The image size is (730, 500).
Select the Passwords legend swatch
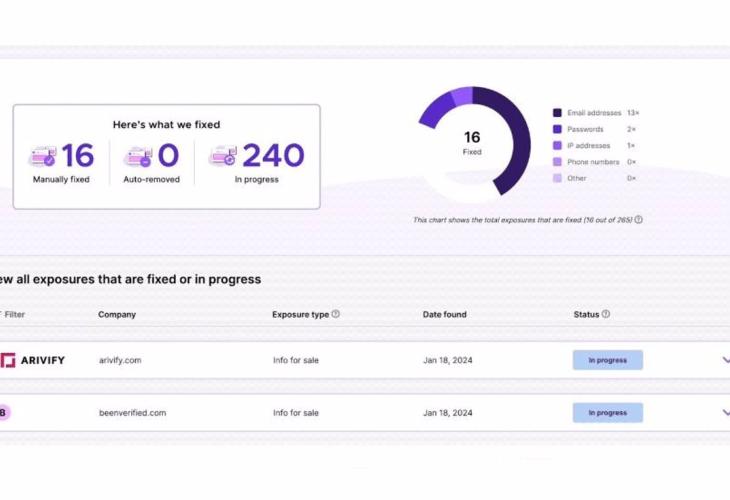tap(557, 129)
